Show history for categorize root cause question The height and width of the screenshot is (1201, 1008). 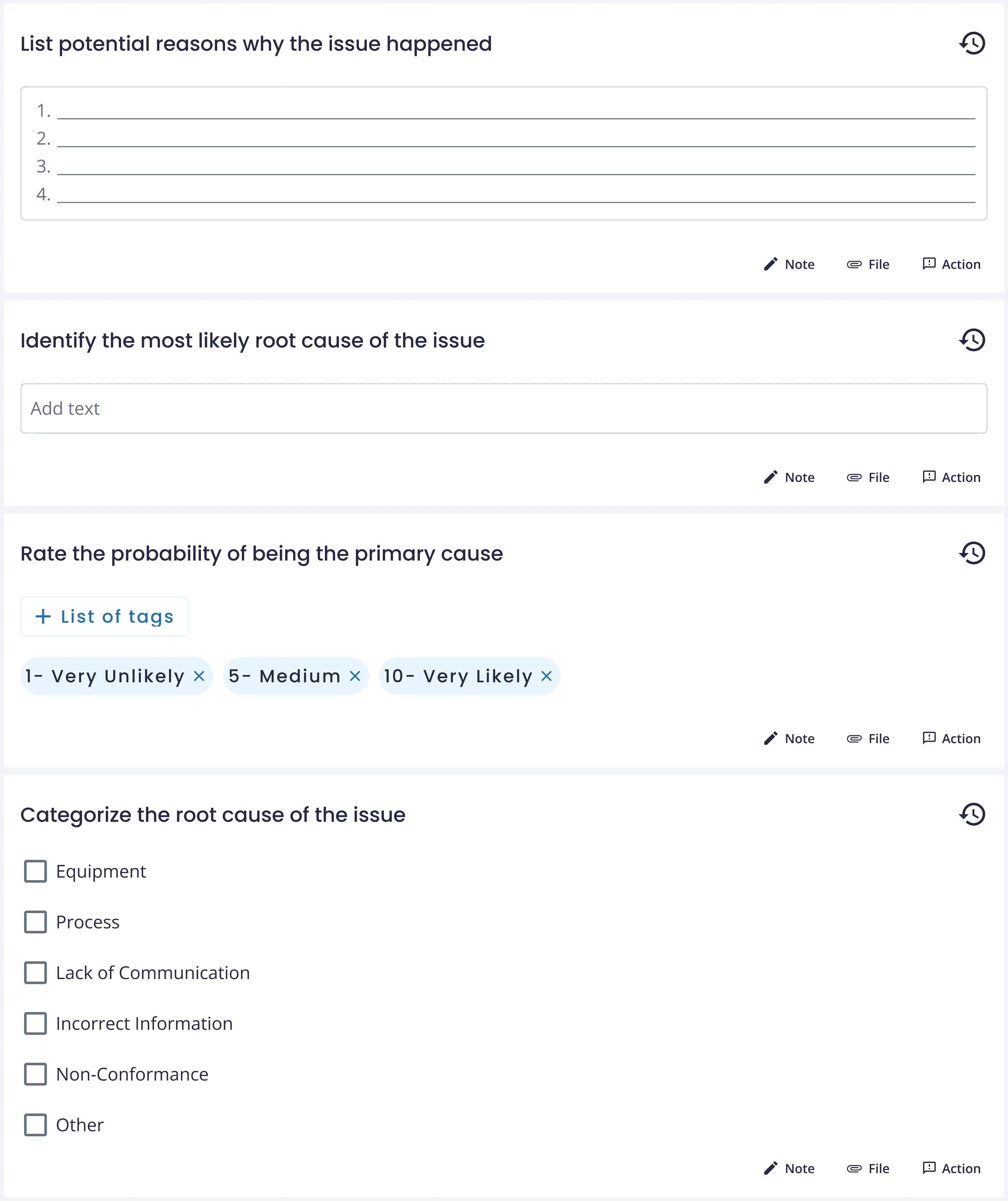(972, 815)
